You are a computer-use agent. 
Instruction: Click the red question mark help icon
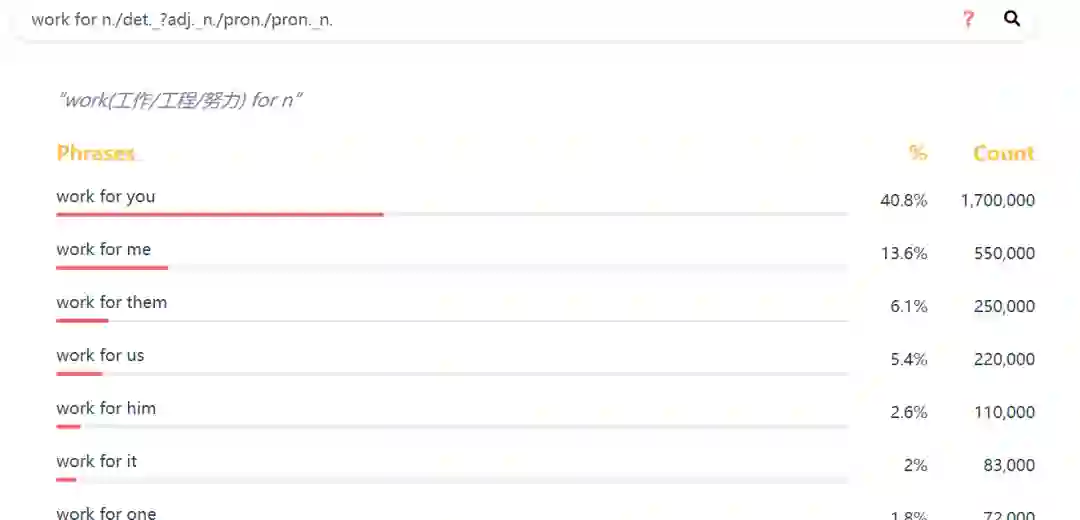(968, 19)
